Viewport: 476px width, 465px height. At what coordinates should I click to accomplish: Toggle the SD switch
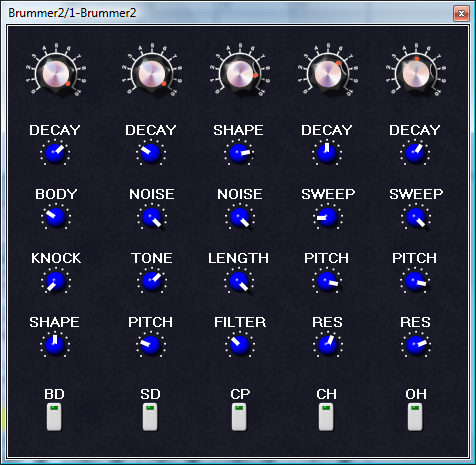pos(150,417)
